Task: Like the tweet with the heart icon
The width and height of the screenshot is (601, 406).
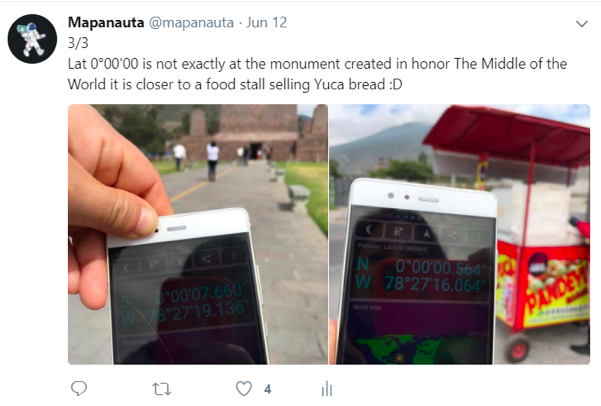Action: pos(243,389)
